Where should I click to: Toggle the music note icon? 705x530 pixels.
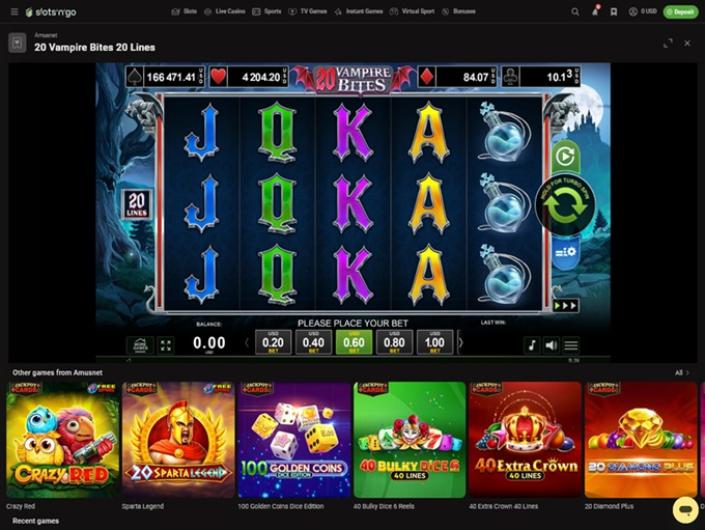point(531,345)
